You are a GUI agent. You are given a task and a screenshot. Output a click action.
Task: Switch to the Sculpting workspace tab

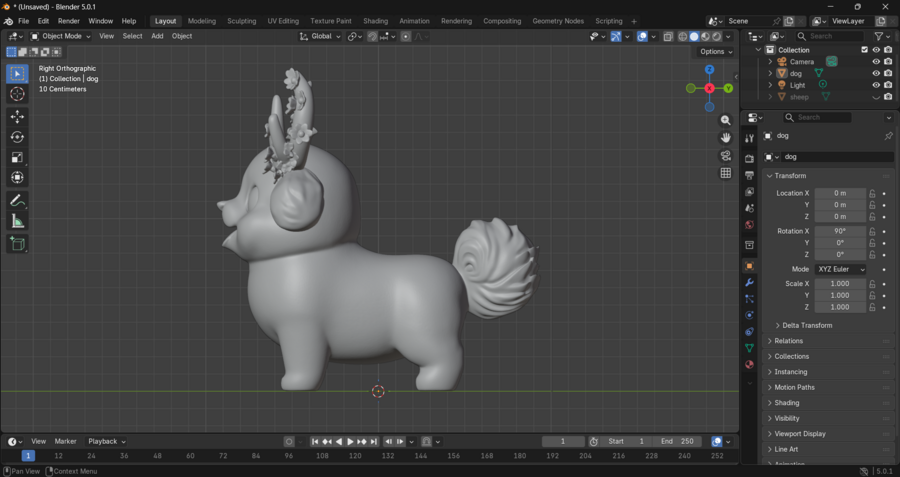tap(241, 21)
